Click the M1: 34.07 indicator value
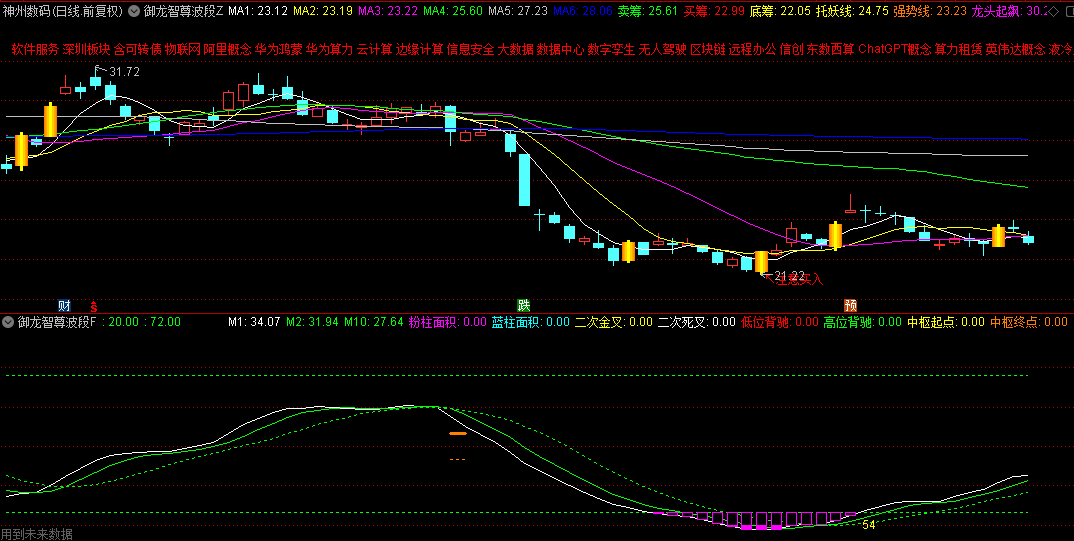The width and height of the screenshot is (1074, 541). pos(254,322)
